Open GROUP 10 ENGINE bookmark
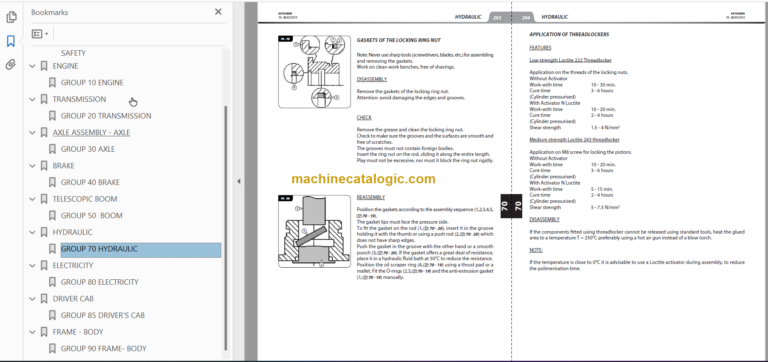The image size is (768, 362). pos(92,83)
